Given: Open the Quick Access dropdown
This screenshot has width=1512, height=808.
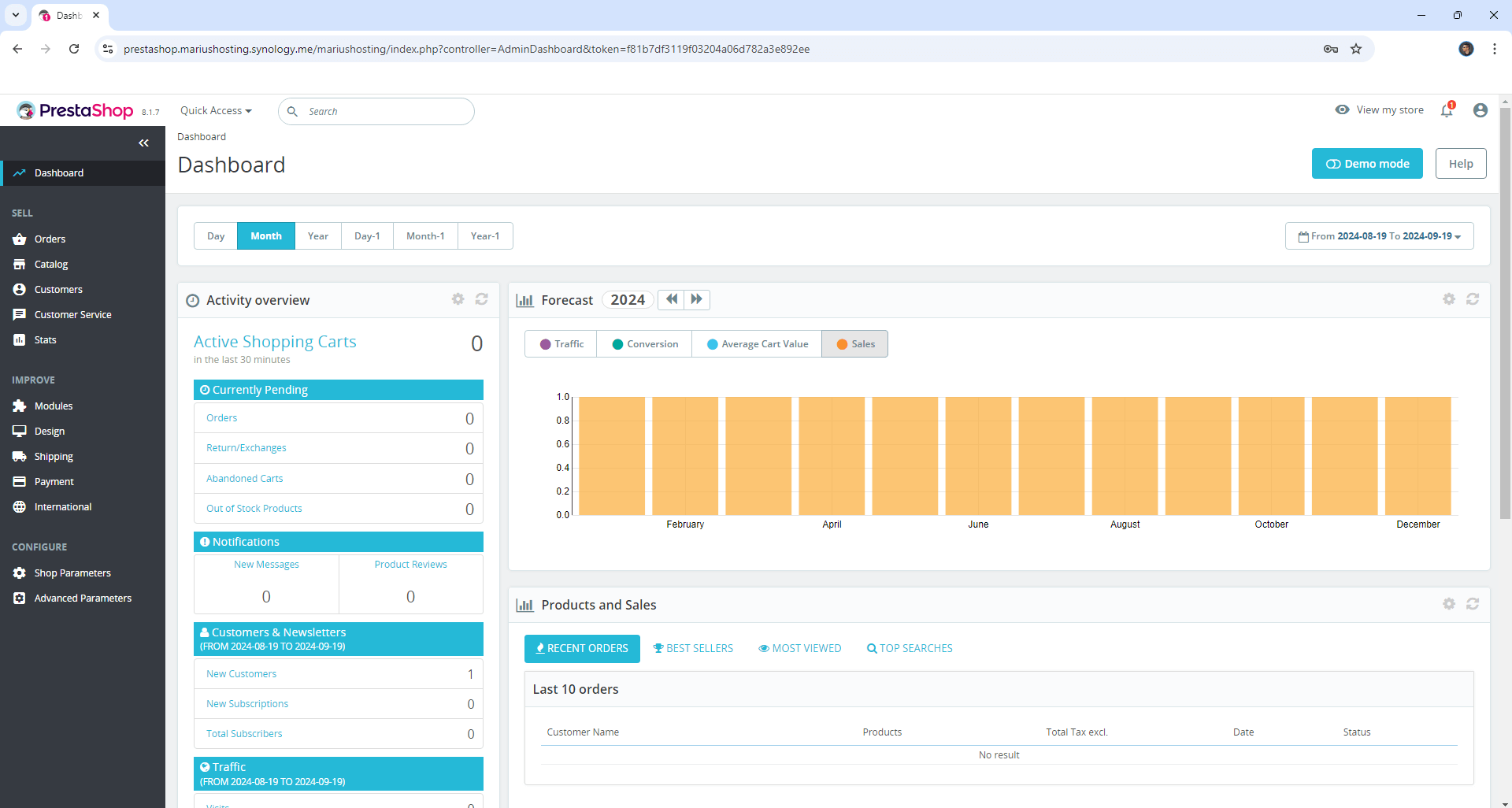Looking at the screenshot, I should click(216, 111).
